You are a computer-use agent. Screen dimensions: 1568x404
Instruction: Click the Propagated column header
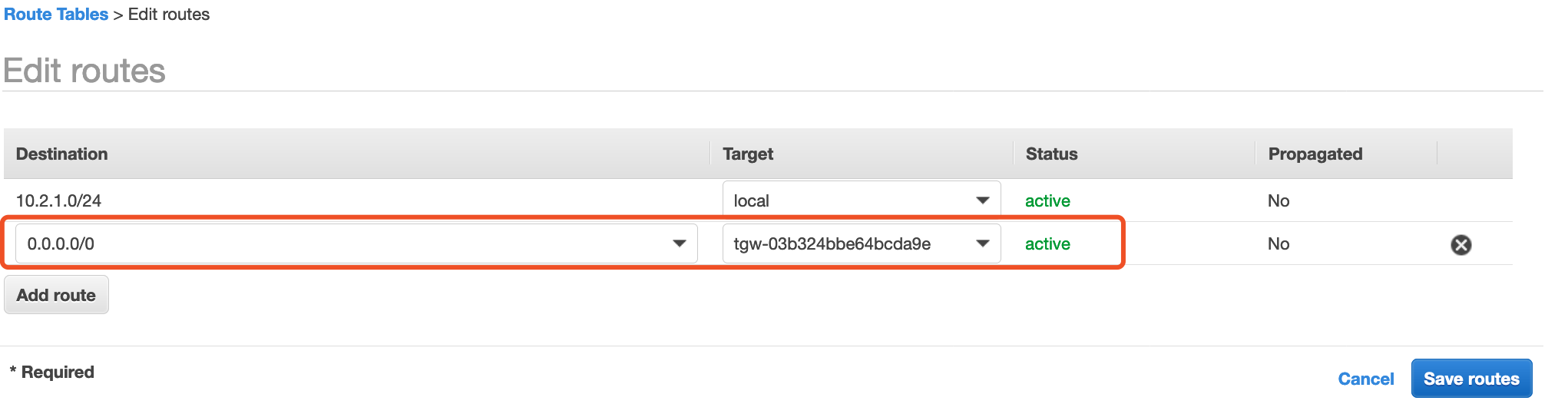1315,154
